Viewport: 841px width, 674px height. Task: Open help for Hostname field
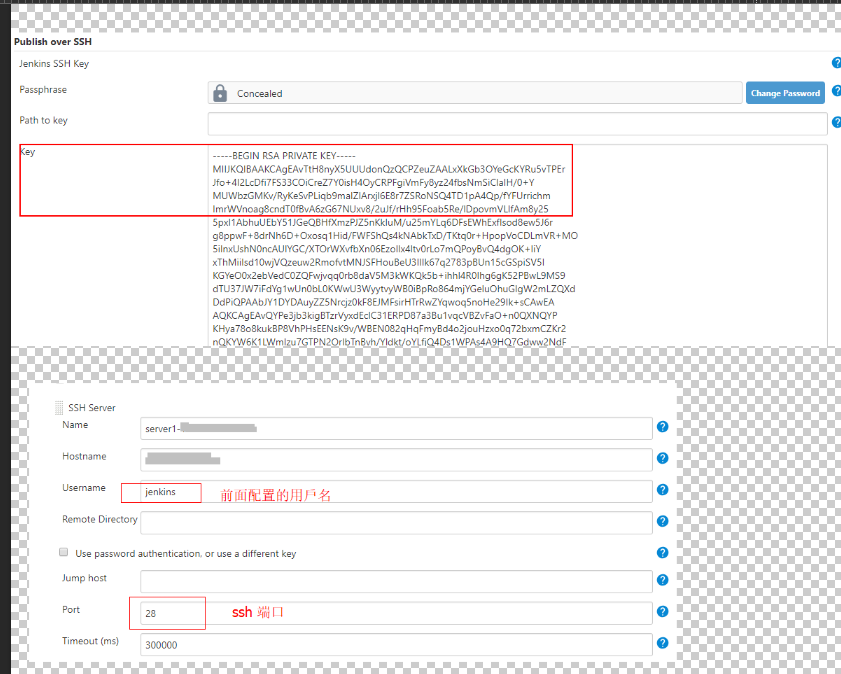coord(662,458)
